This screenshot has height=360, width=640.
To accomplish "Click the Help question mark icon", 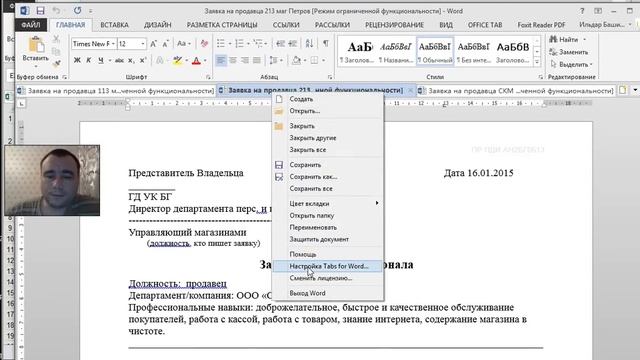I will coord(582,11).
